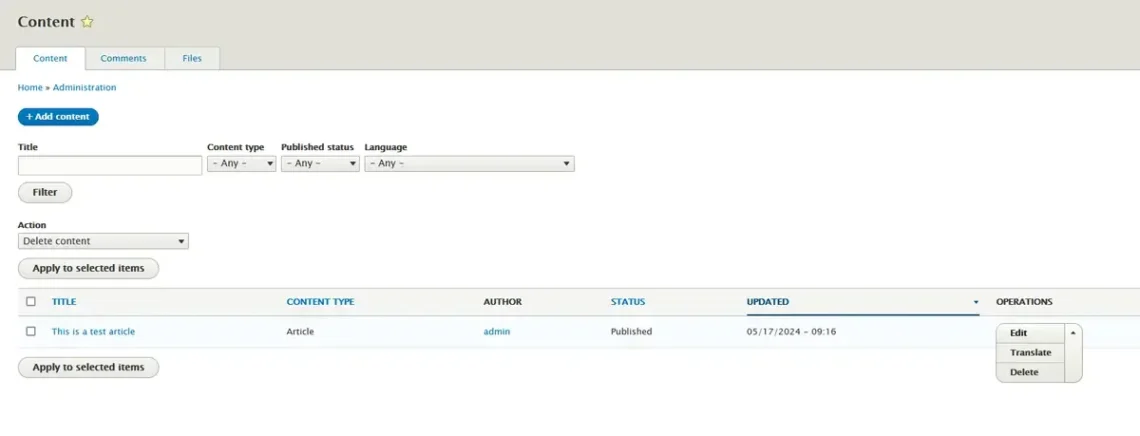Switch to the Comments tab
Viewport: 1140px width, 436px height.
123,58
